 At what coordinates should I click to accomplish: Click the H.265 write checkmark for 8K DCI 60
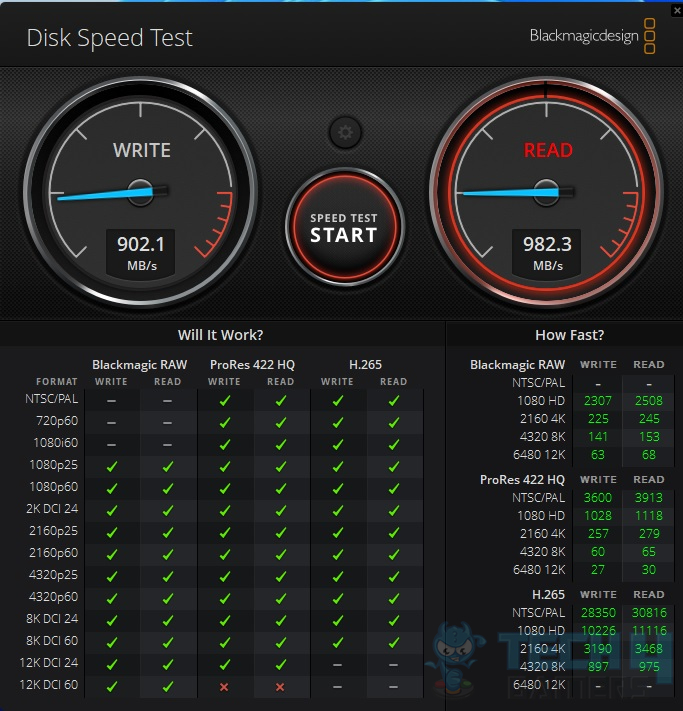tap(337, 642)
